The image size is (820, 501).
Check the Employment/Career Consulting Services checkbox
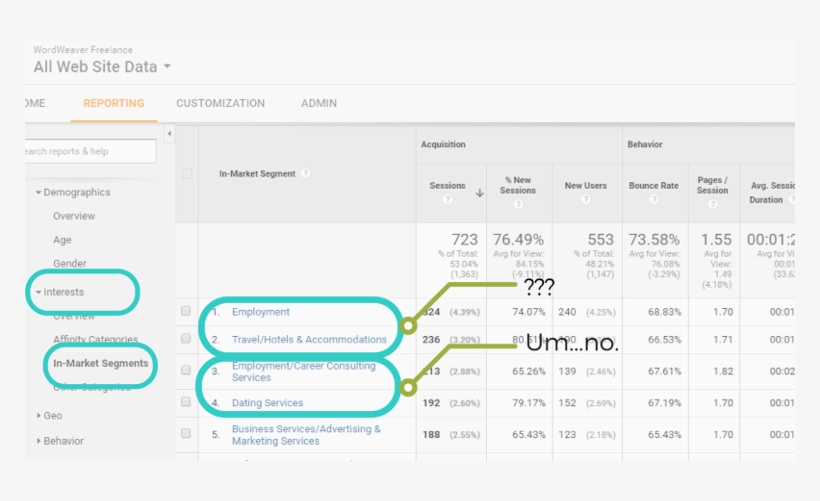(186, 370)
